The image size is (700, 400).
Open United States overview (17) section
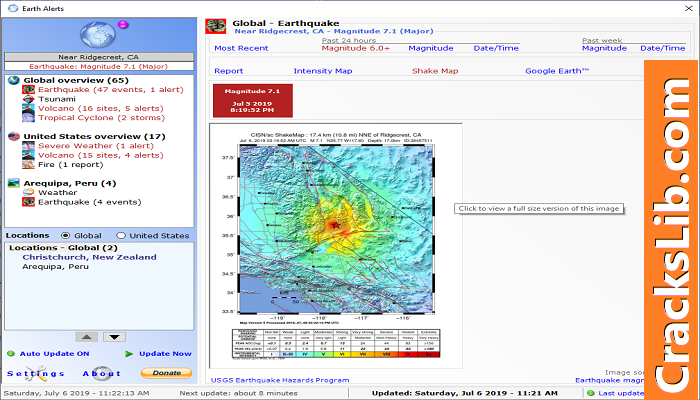94,137
